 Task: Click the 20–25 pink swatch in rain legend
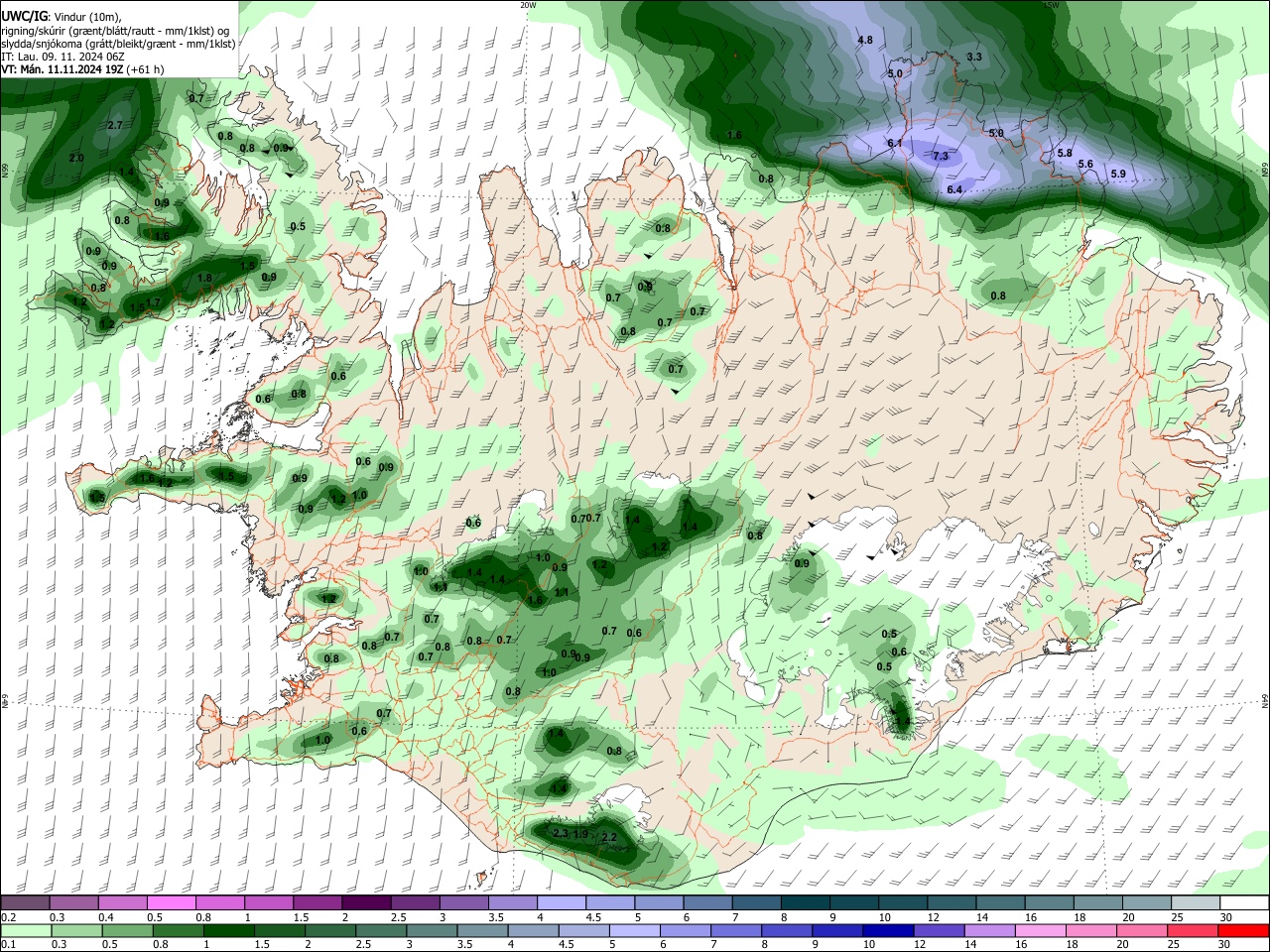tap(1143, 931)
